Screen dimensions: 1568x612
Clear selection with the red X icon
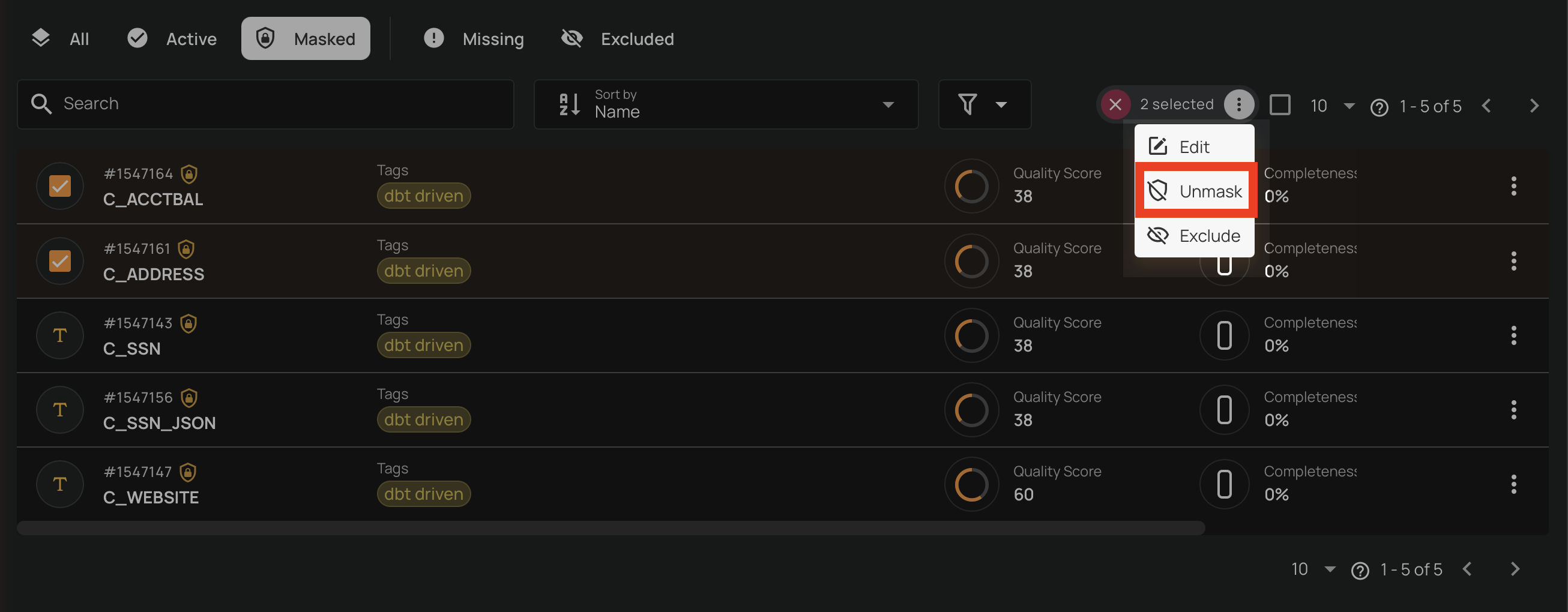[1115, 104]
